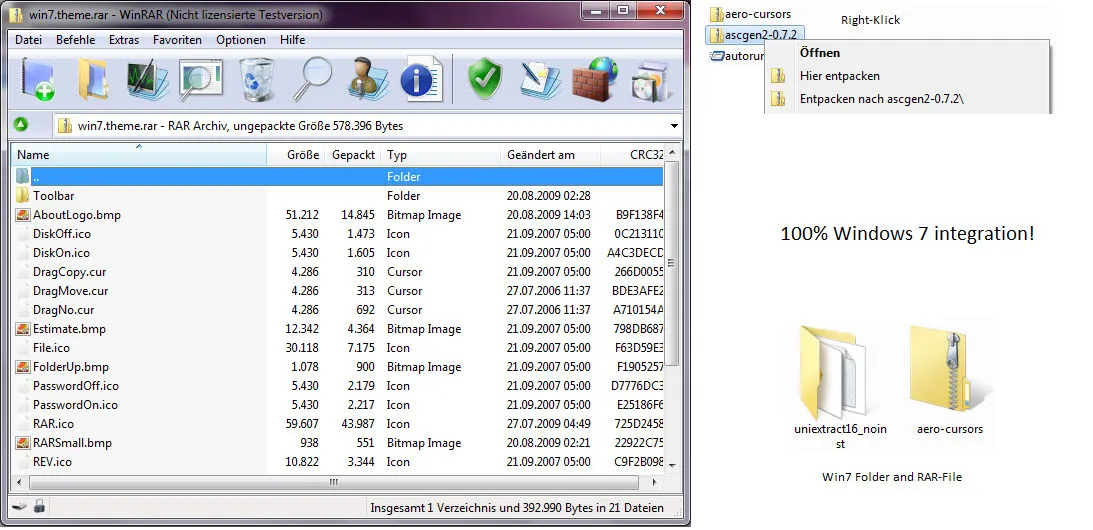
Task: Click the firewall Protect archive icon
Action: coord(595,79)
